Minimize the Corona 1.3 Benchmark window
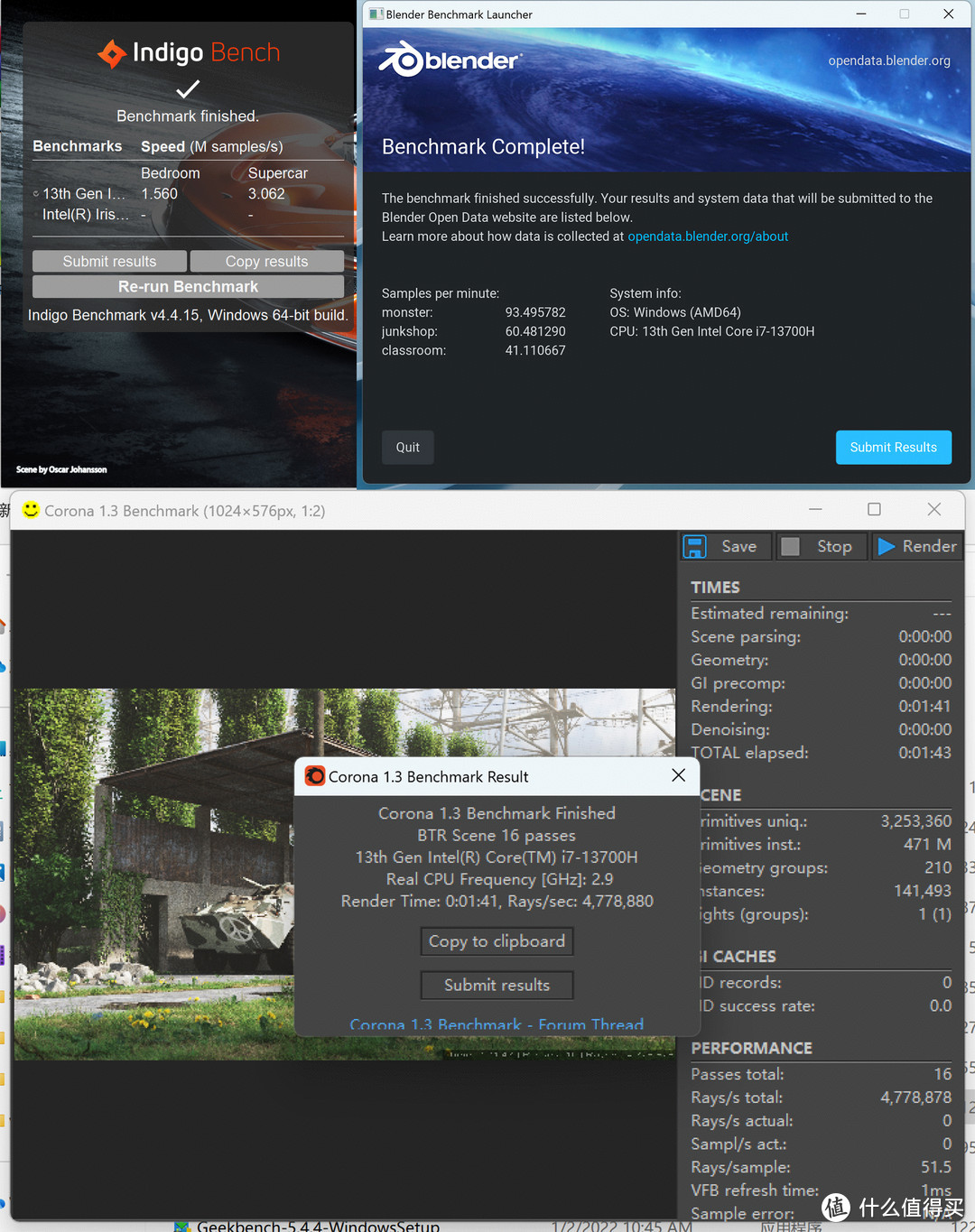 tap(815, 509)
